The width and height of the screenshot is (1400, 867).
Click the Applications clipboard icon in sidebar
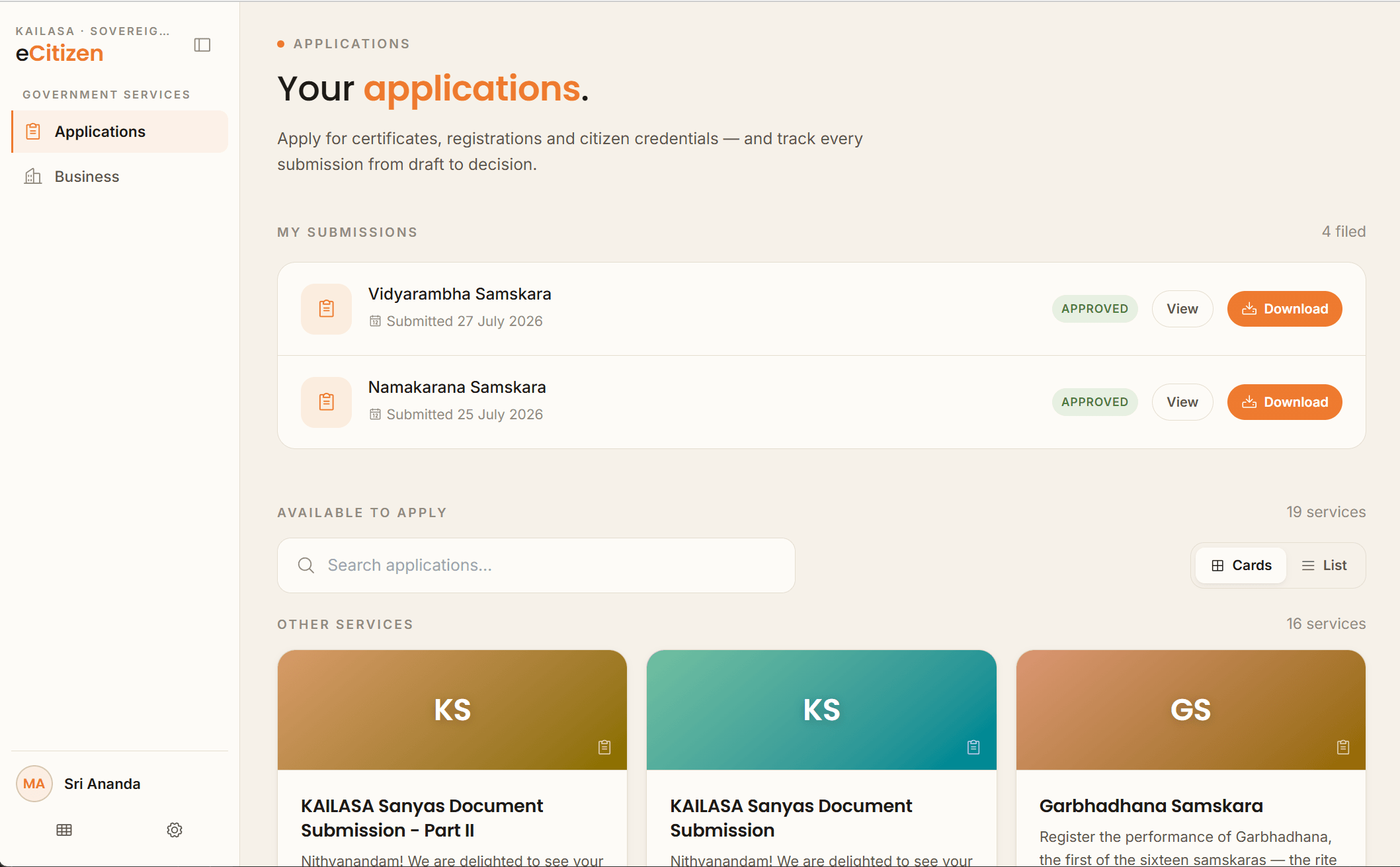[x=33, y=132]
